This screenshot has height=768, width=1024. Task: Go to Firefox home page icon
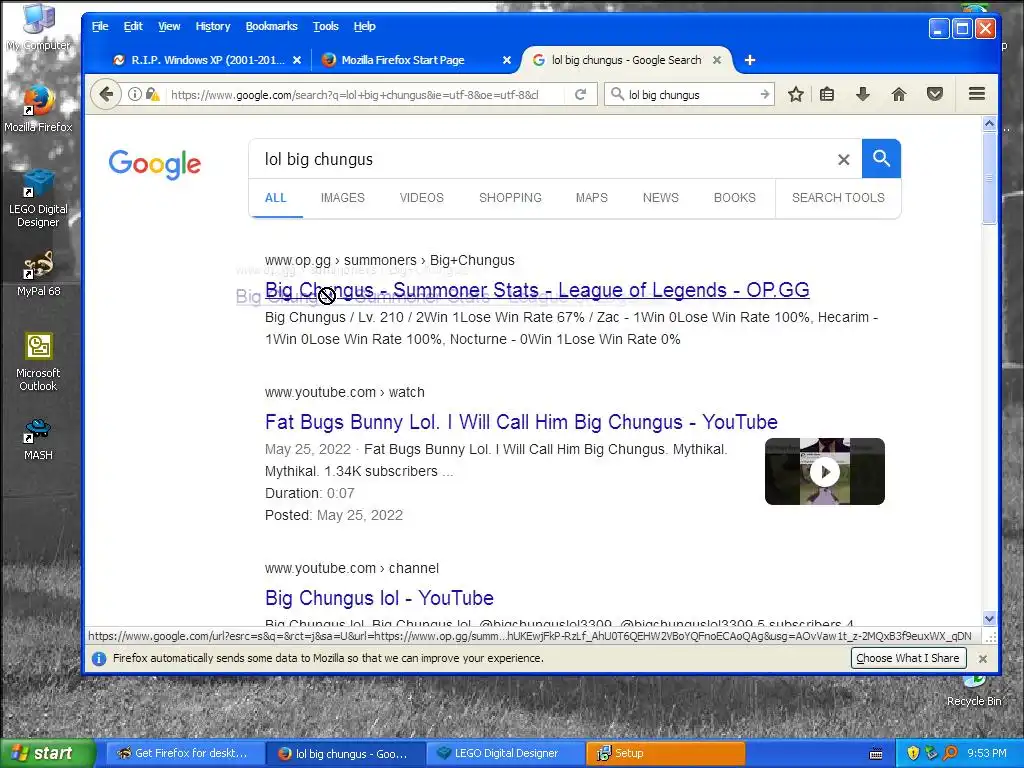point(899,95)
